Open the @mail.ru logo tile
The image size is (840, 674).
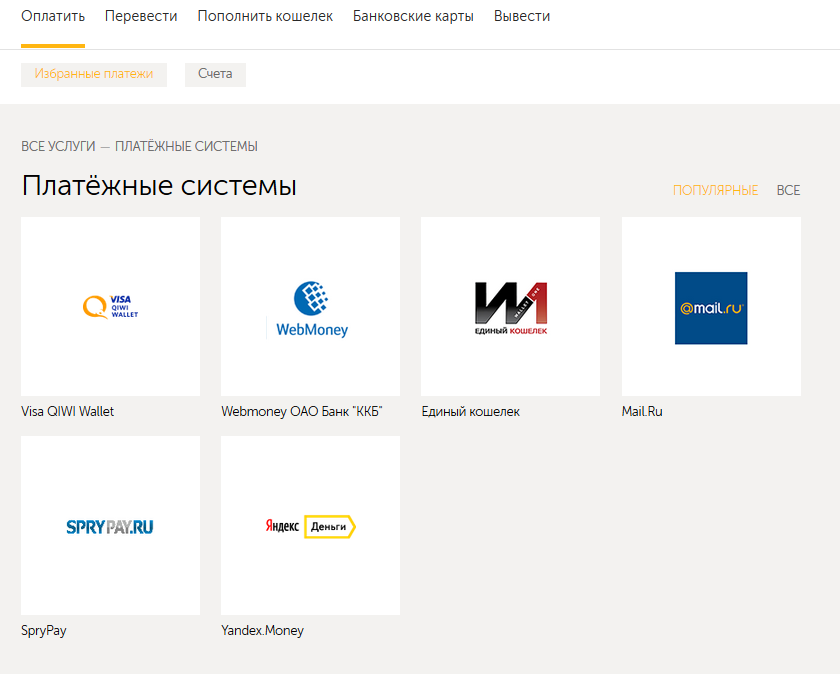711,306
